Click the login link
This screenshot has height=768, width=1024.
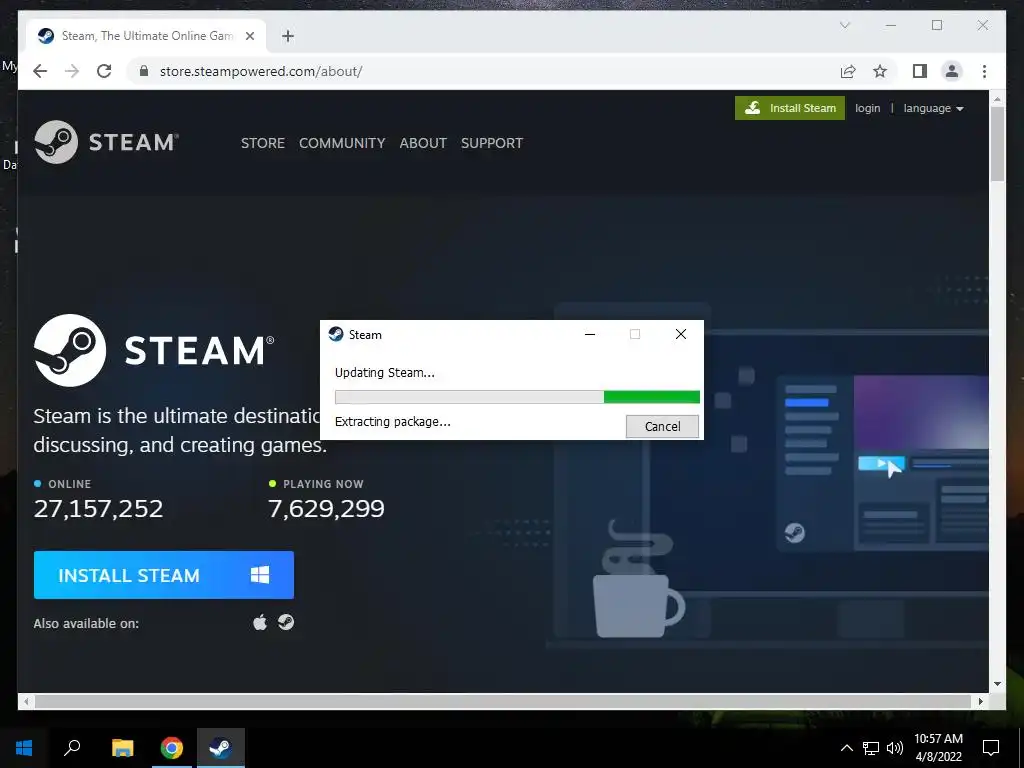pos(867,108)
